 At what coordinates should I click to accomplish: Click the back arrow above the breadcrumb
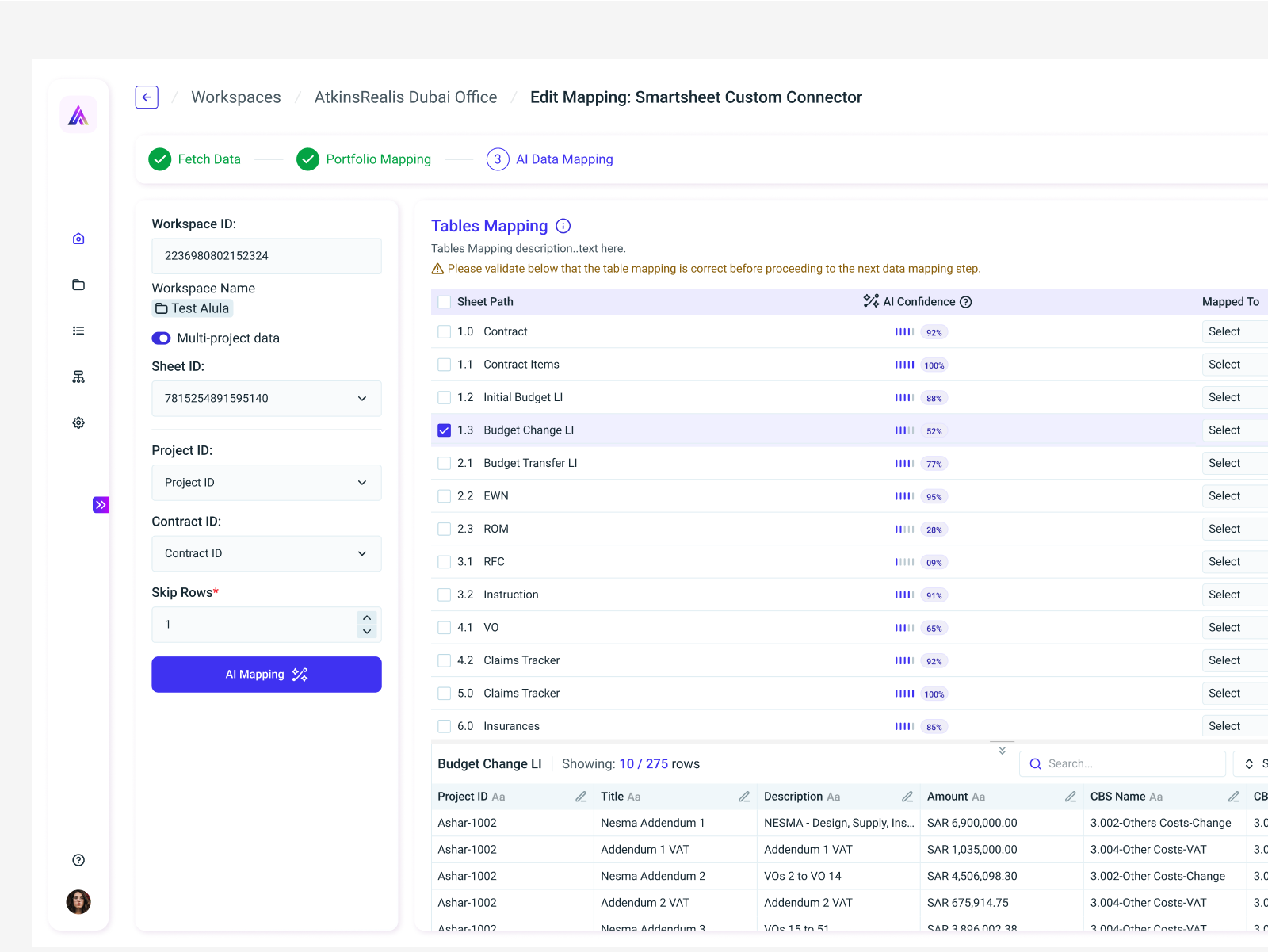147,97
